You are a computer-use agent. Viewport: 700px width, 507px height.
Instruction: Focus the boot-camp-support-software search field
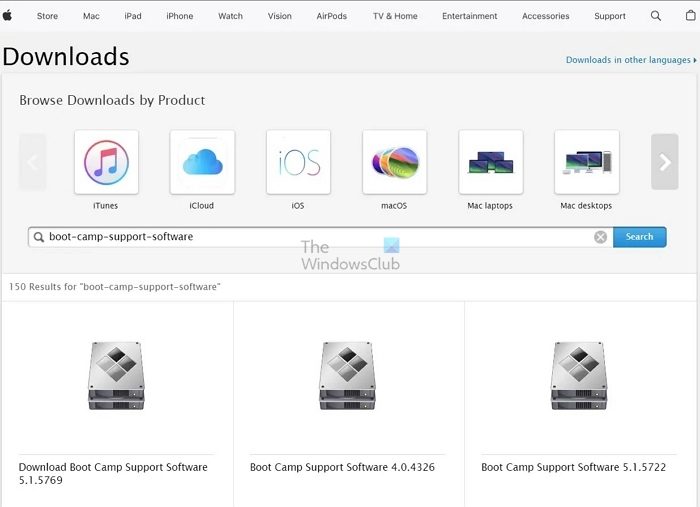tap(321, 237)
